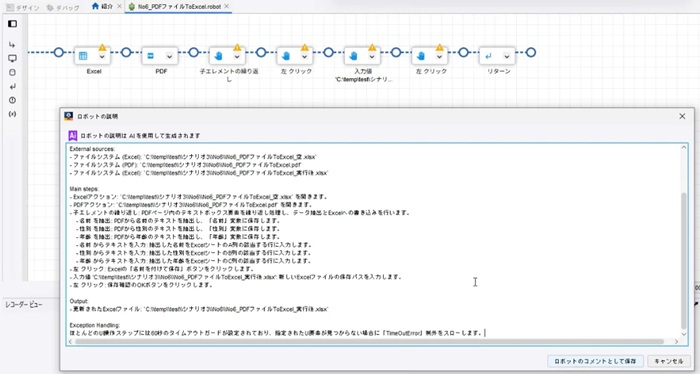
Task: Click warning triangle on 左クリック step before 入力値
Action: point(304,47)
